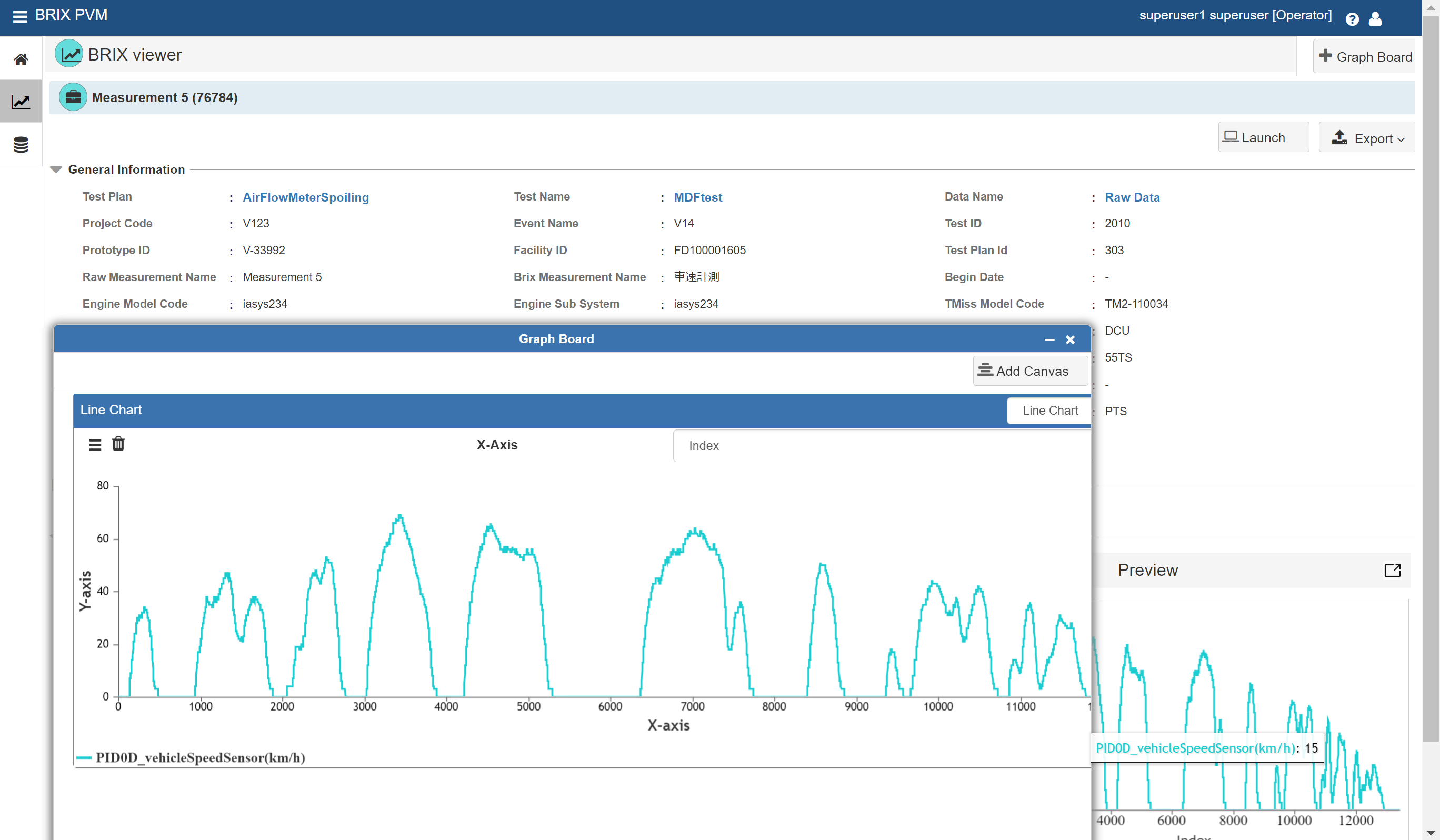This screenshot has height=840, width=1440.
Task: Click the Launch button
Action: pyautogui.click(x=1264, y=137)
